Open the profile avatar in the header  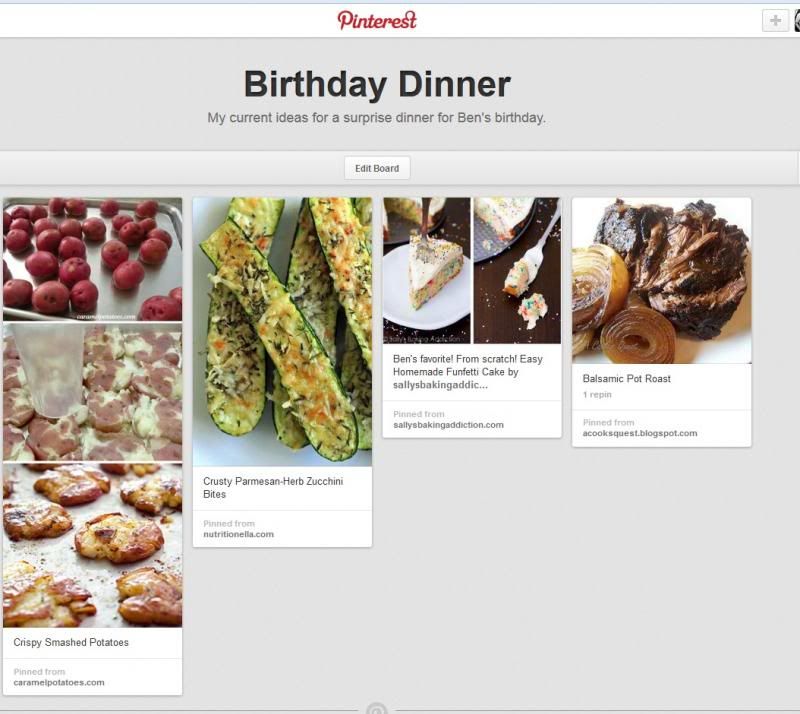point(797,21)
